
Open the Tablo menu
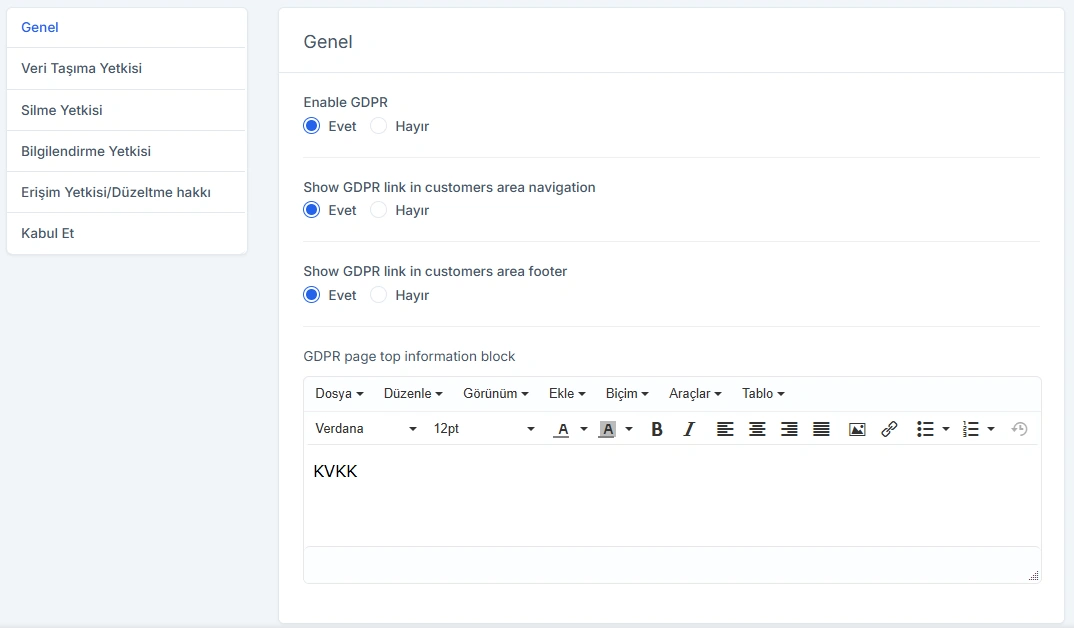763,394
